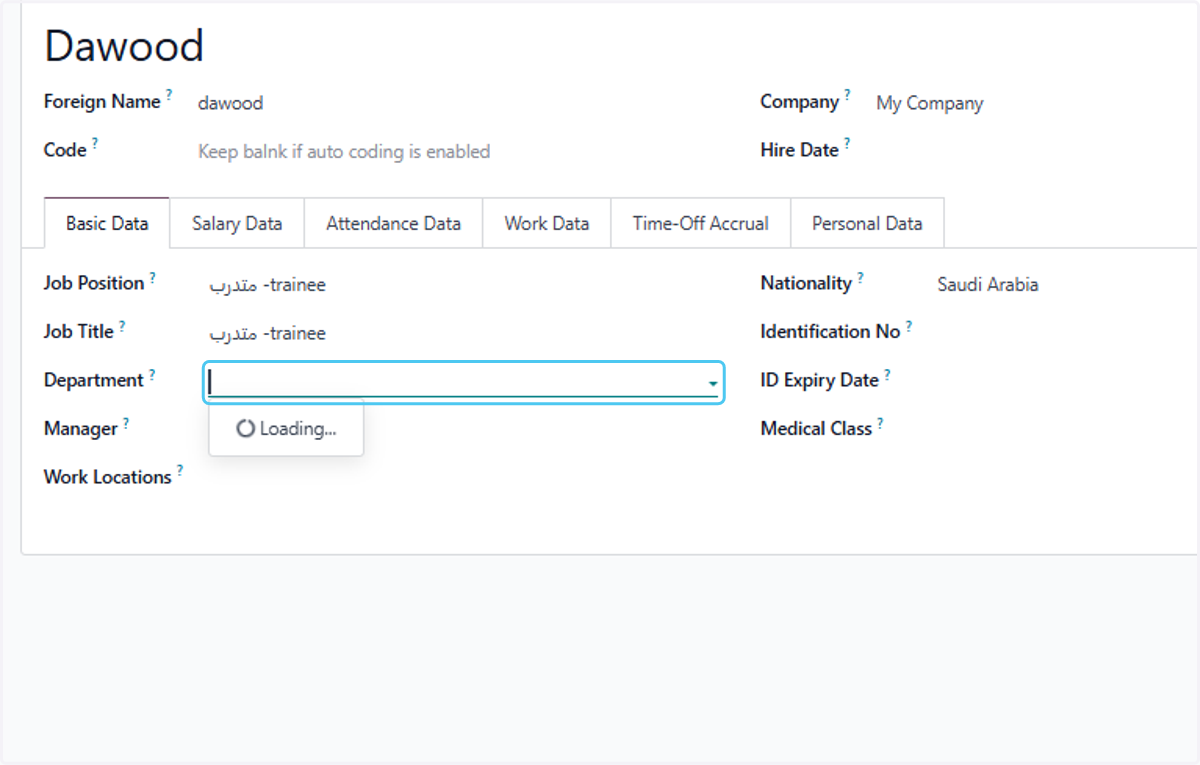Switch to the Salary Data tab

237,223
